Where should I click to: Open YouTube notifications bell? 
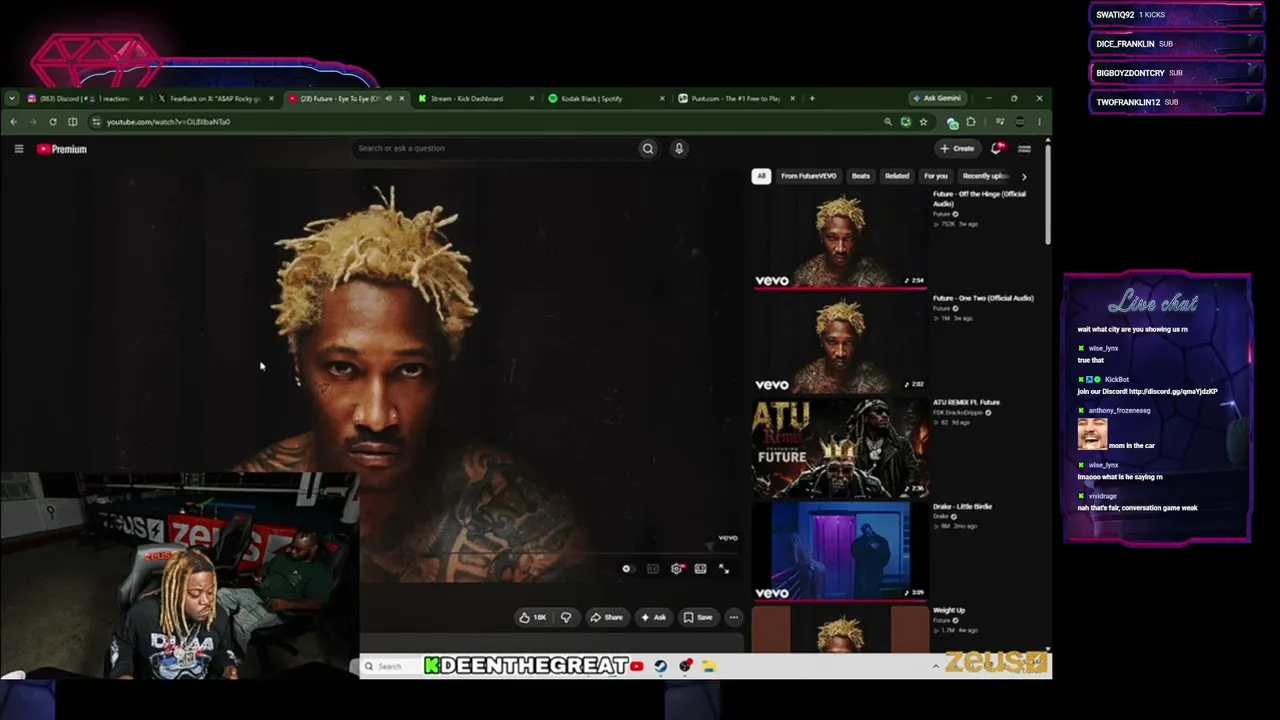click(996, 149)
